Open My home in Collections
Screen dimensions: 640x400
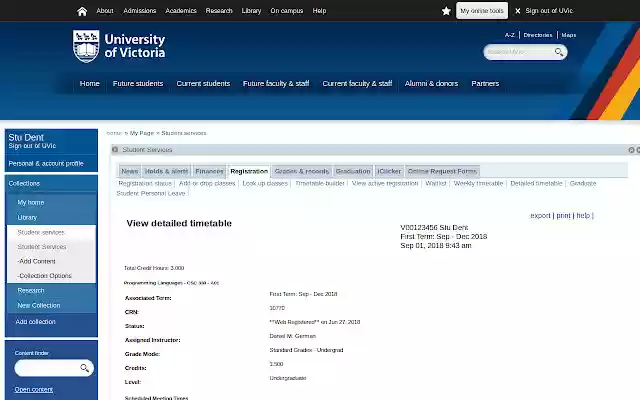click(31, 202)
